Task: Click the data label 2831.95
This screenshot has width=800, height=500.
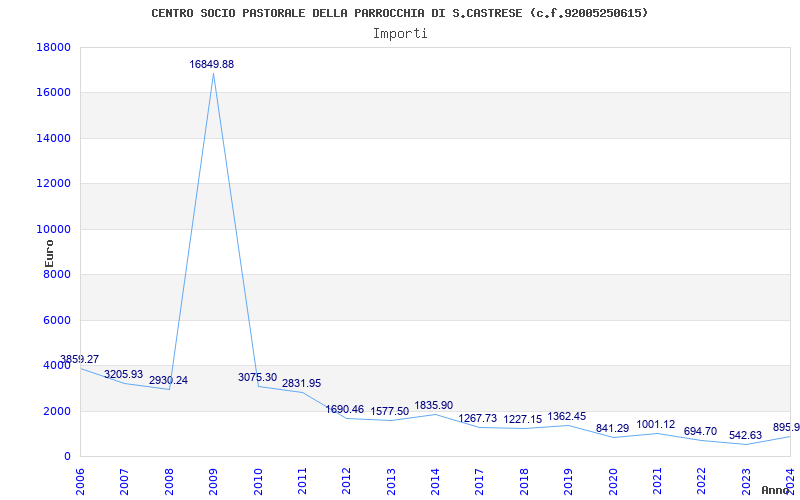Action: point(302,383)
